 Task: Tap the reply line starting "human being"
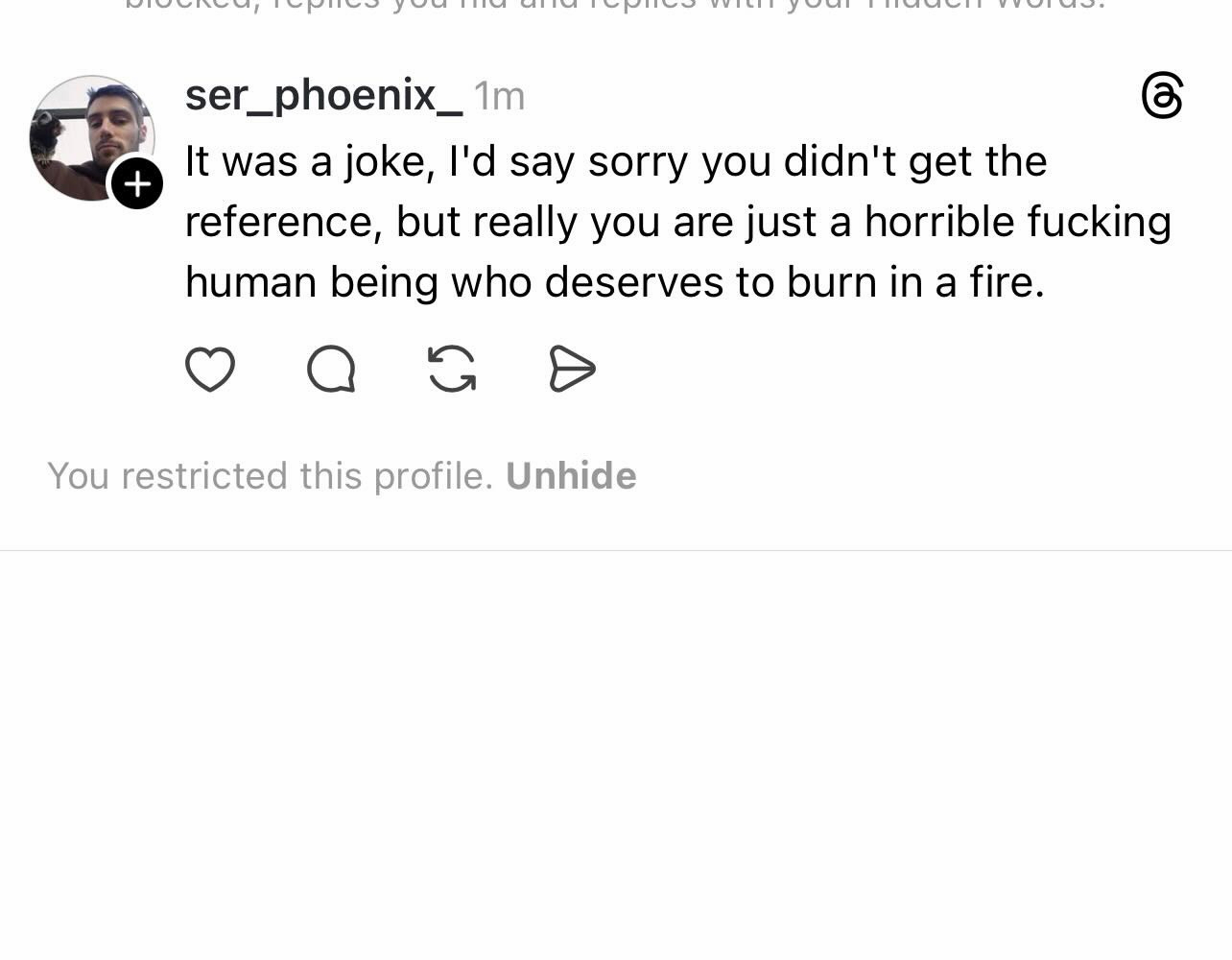(614, 282)
